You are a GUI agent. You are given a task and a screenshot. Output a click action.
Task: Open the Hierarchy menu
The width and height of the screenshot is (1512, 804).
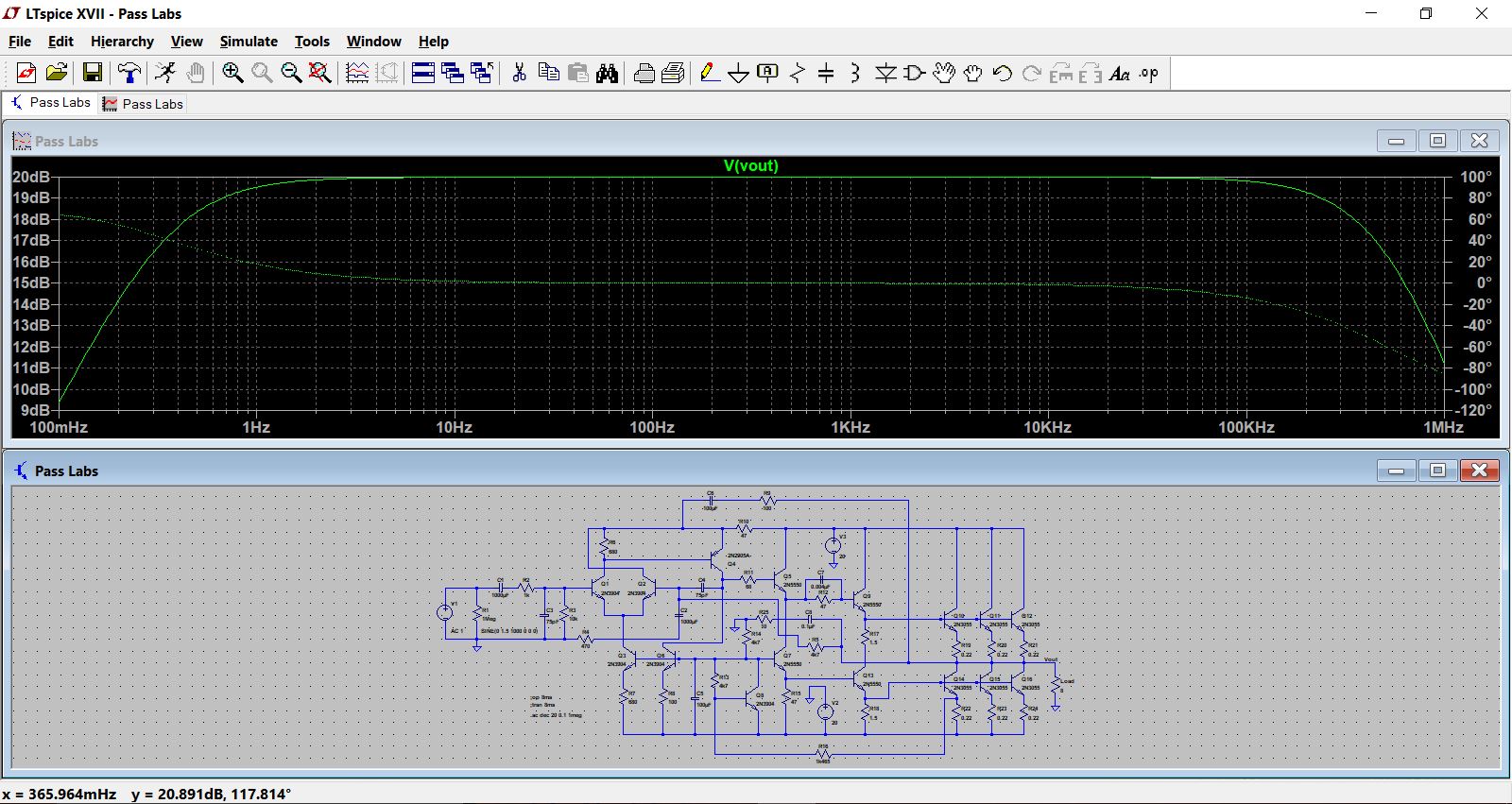122,42
